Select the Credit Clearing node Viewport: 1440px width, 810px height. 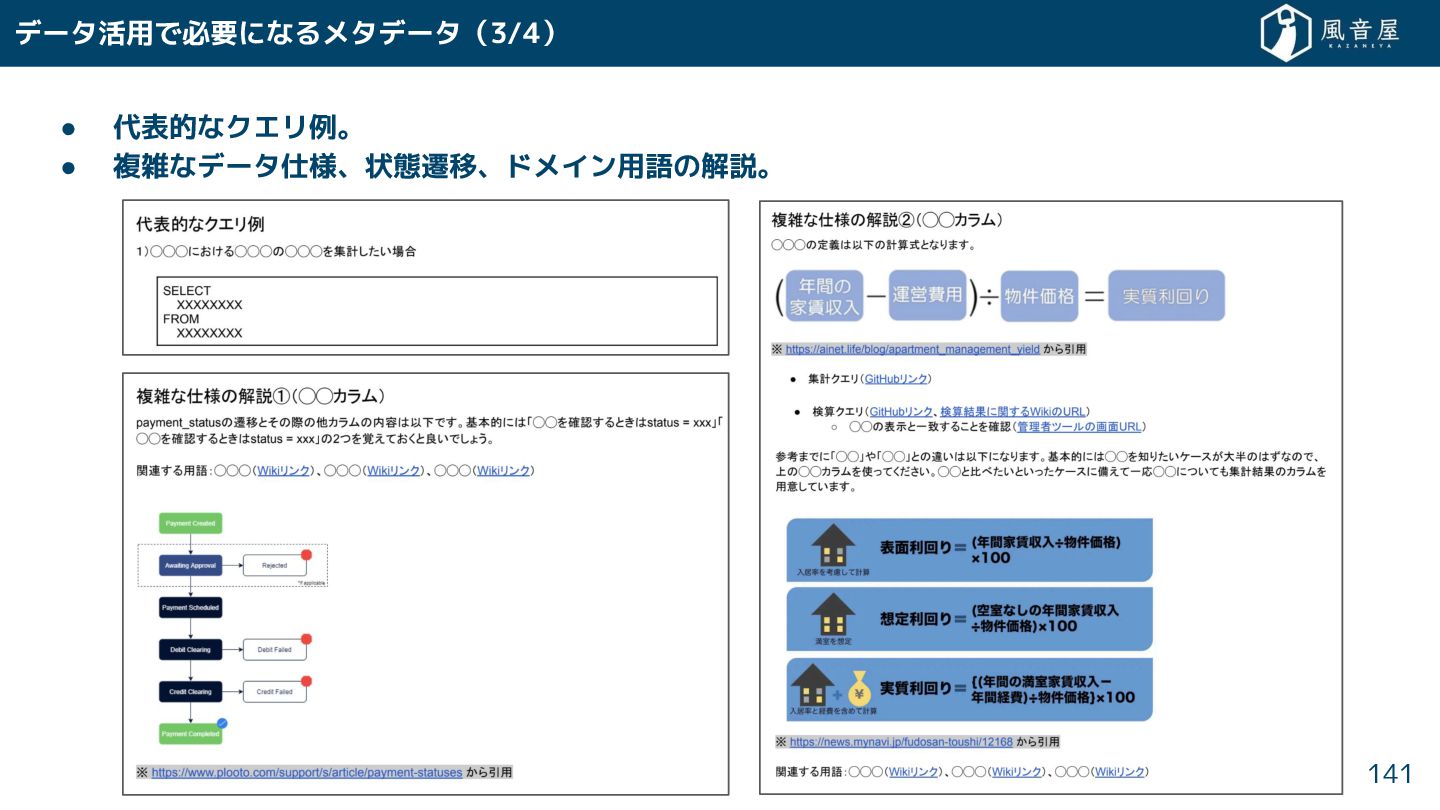click(190, 692)
